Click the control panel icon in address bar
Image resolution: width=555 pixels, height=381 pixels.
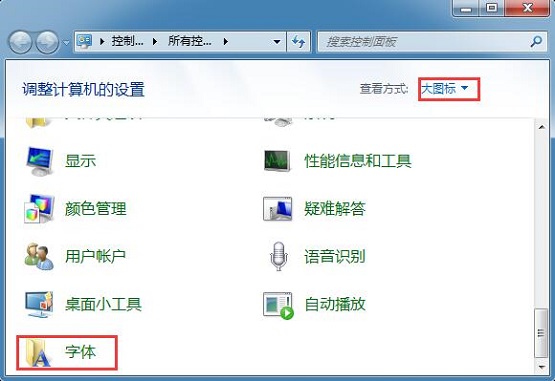pyautogui.click(x=84, y=41)
